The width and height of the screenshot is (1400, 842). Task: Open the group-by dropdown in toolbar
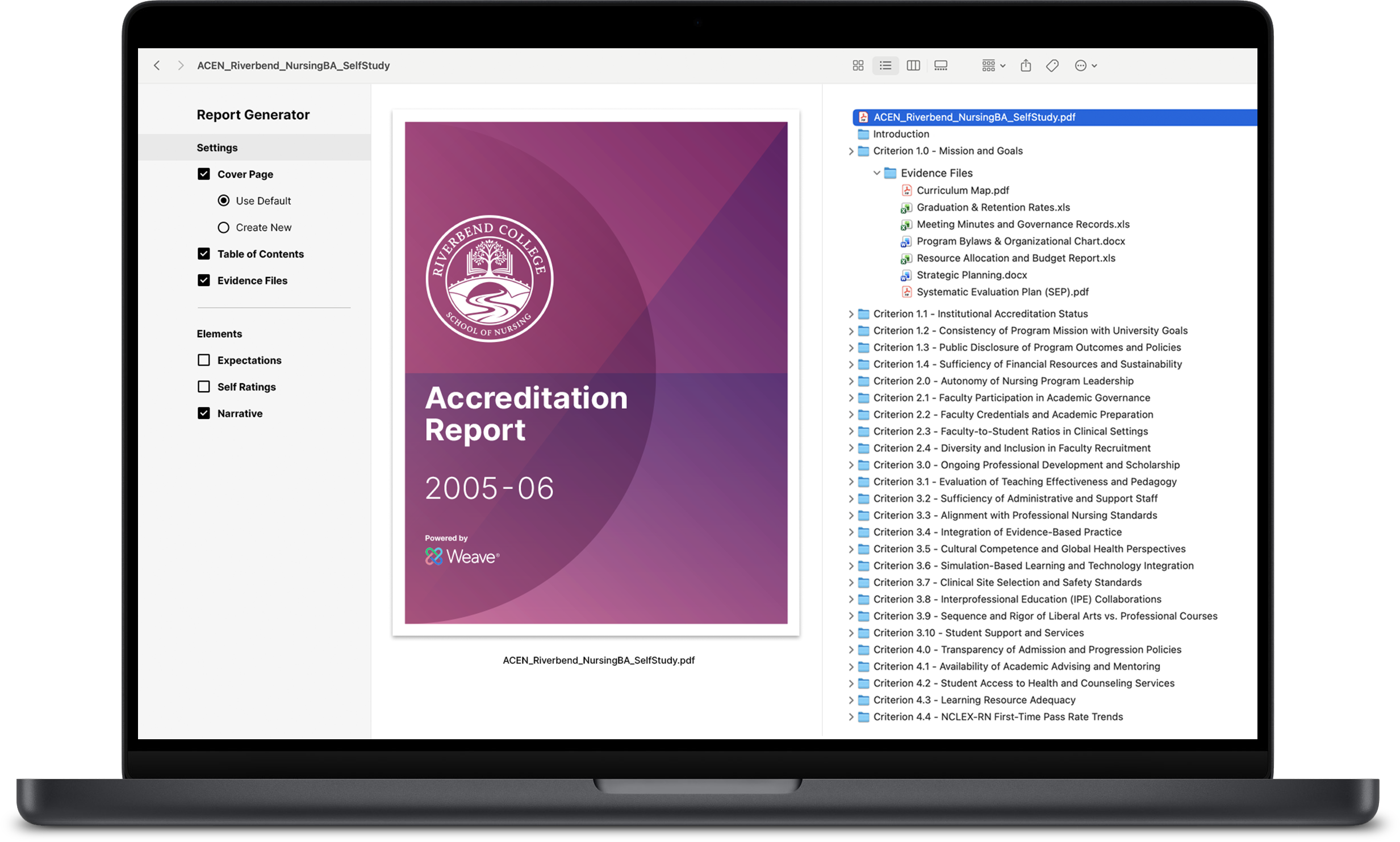click(x=993, y=66)
